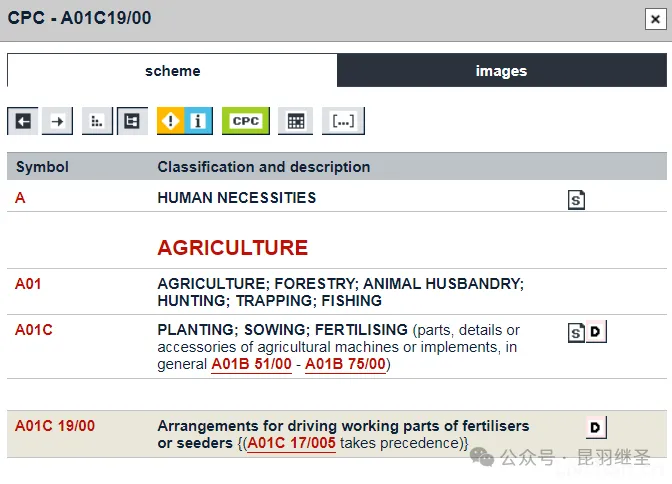Open the A01C 17/005 reference link
The width and height of the screenshot is (672, 484).
pos(292,443)
